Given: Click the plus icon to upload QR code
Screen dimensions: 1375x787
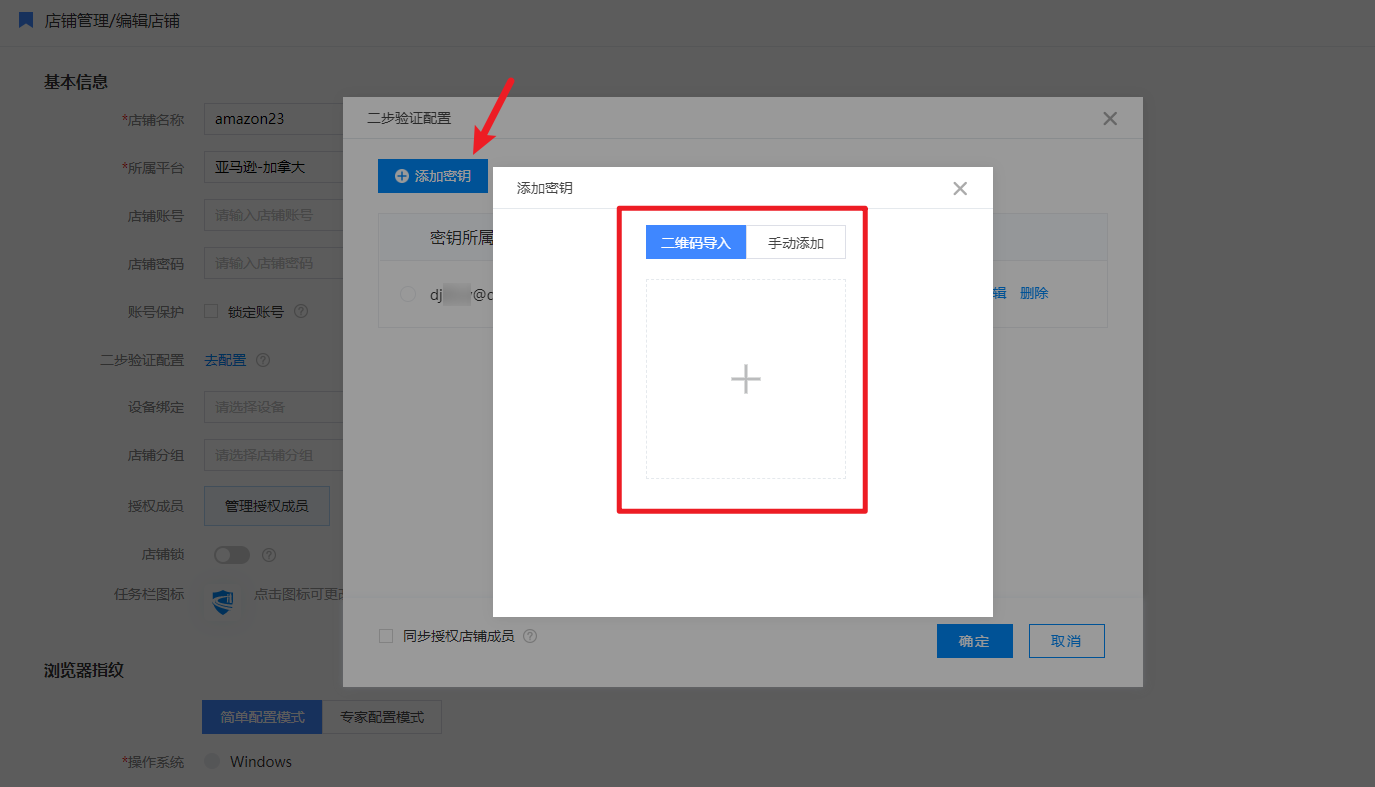Looking at the screenshot, I should 745,379.
